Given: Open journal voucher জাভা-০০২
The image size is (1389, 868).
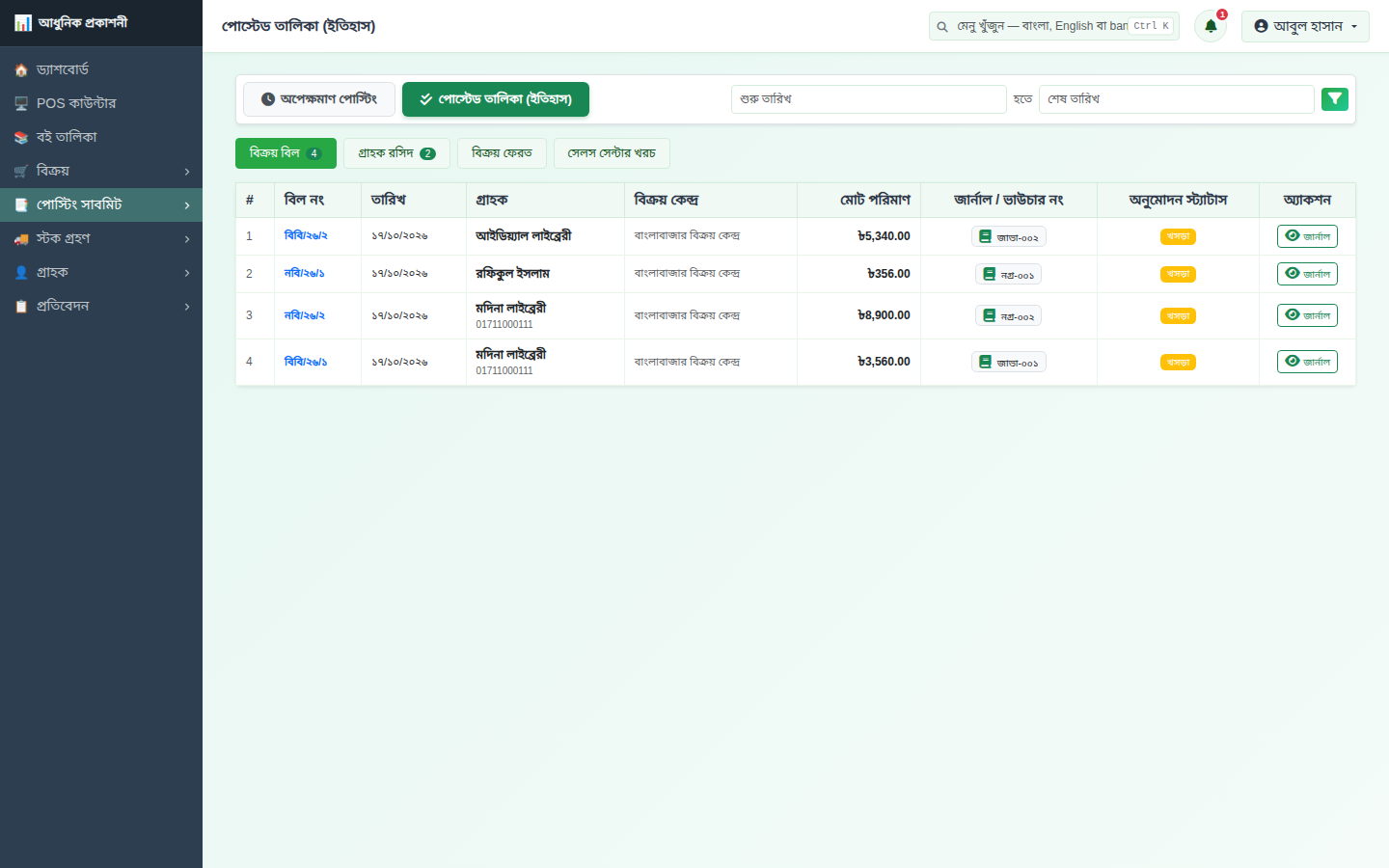Looking at the screenshot, I should pyautogui.click(x=1009, y=236).
